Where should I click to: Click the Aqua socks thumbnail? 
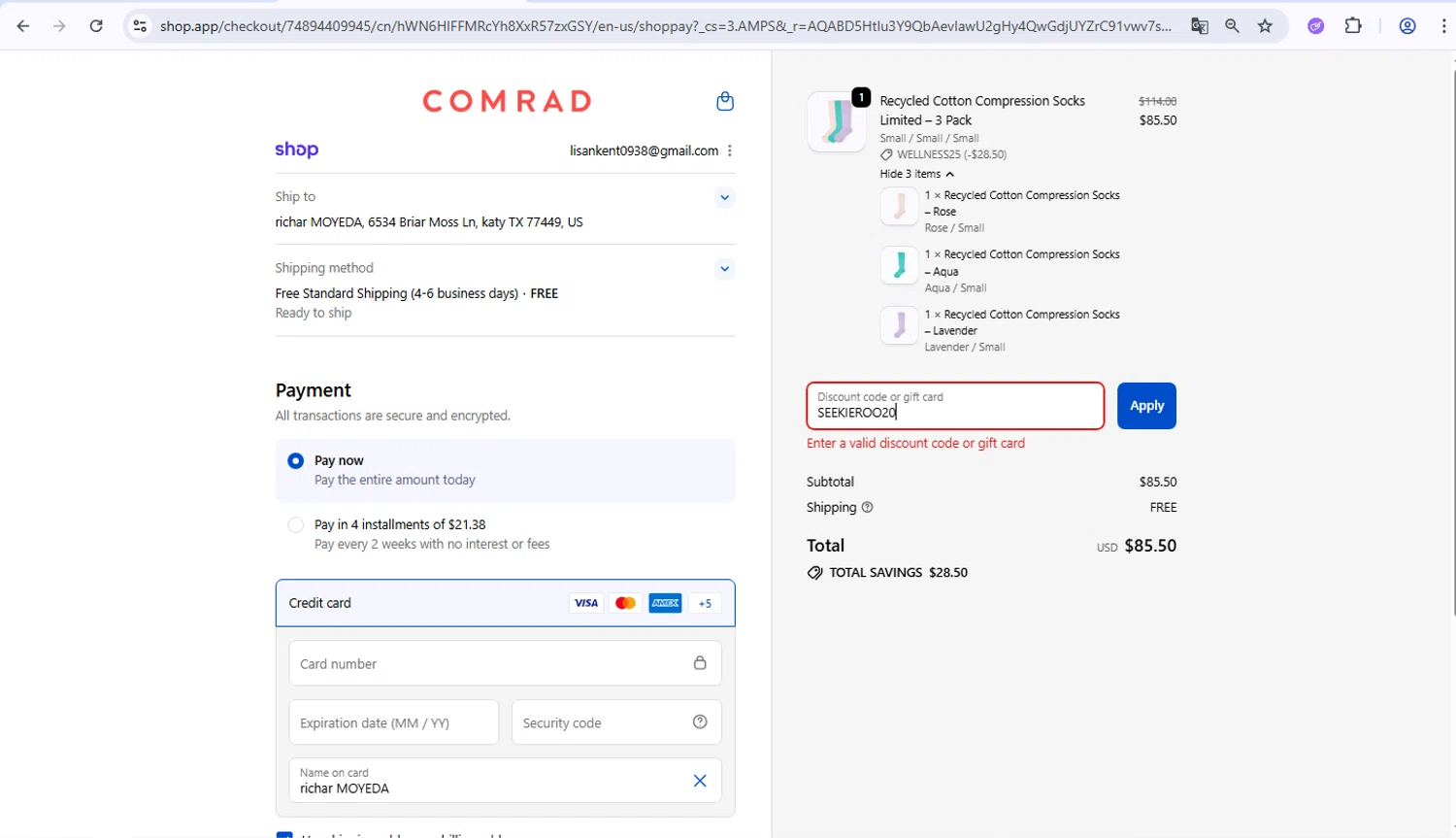coord(900,265)
